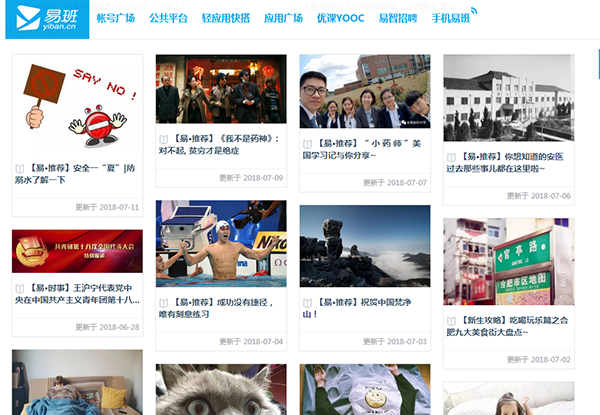Viewport: 600px width, 415px height.
Task: Select 手机易班 in the navigation bar
Action: click(x=450, y=19)
